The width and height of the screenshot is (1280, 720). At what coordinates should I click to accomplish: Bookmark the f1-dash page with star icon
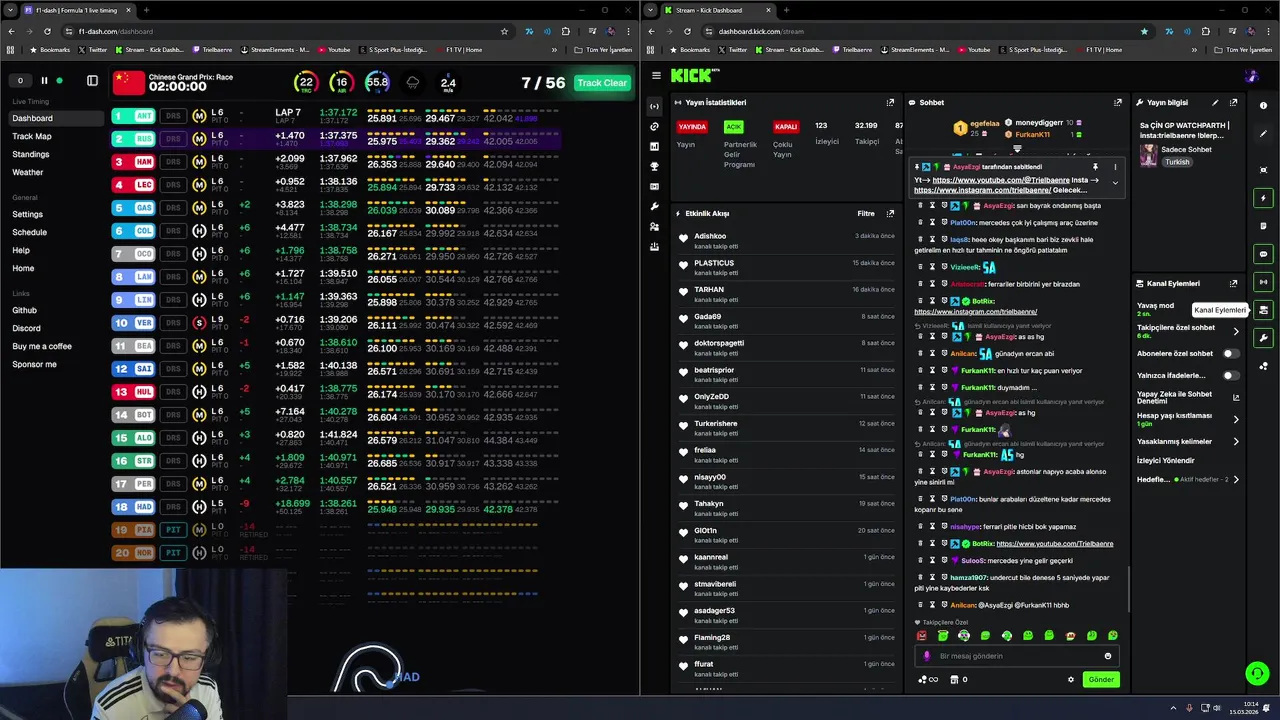(504, 31)
